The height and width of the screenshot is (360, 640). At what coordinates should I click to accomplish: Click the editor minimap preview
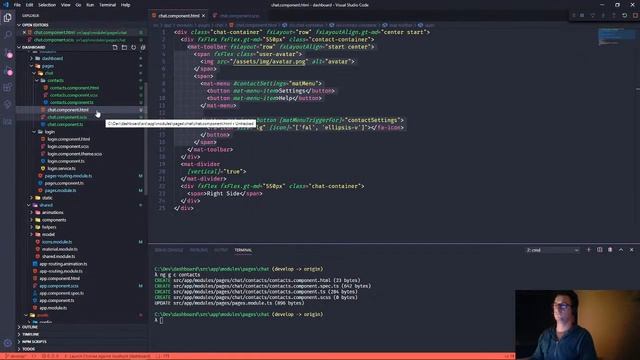(616, 37)
